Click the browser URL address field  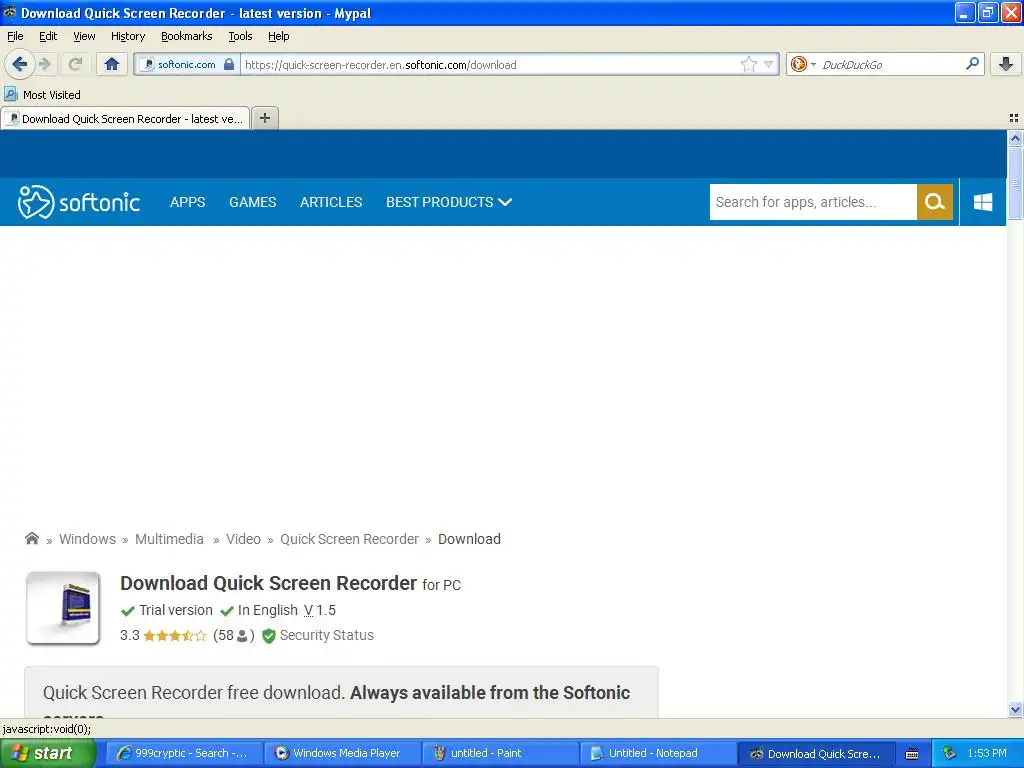490,64
